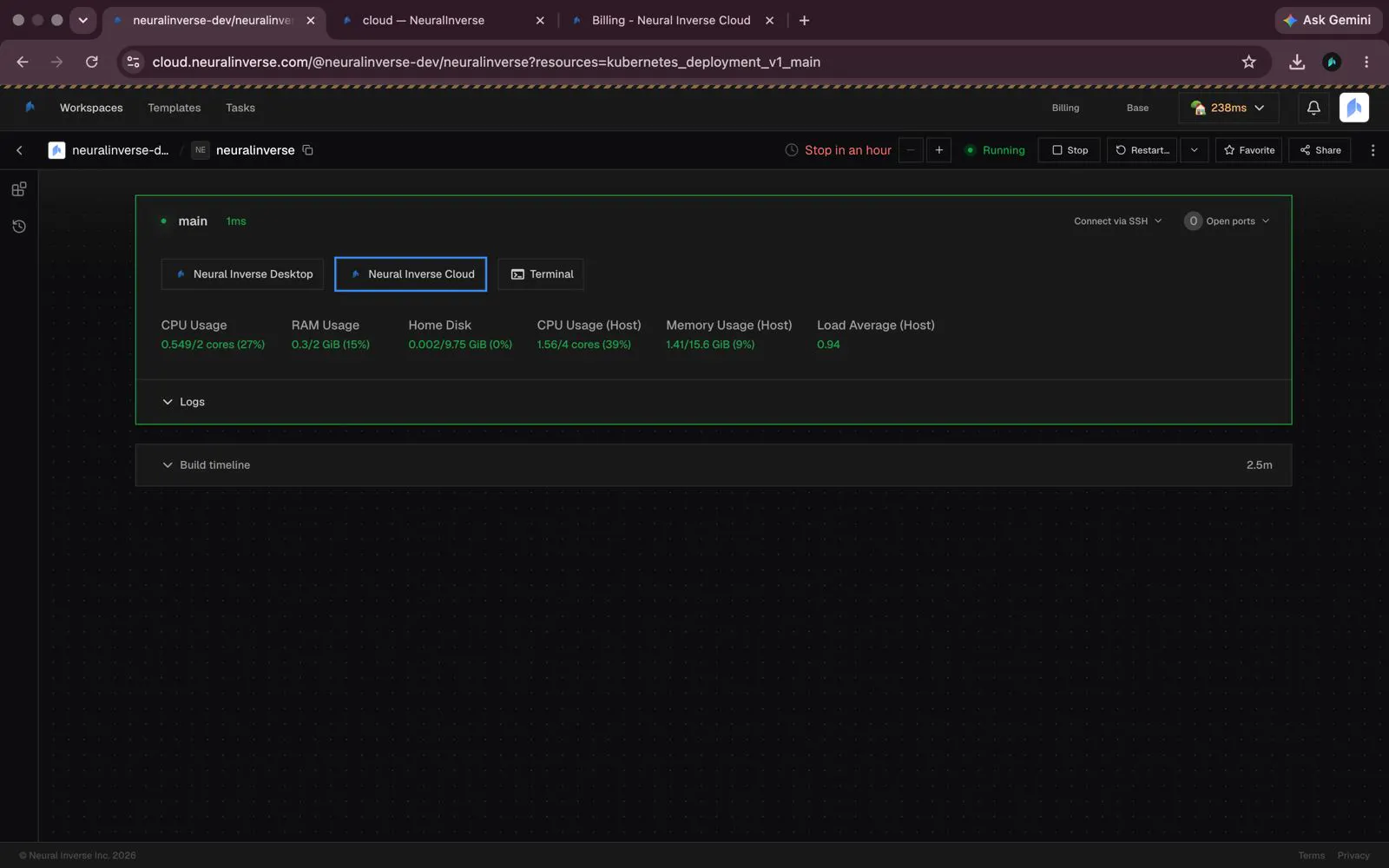Launch Neural Inverse Desktop app
This screenshot has width=1389, height=868.
242,274
